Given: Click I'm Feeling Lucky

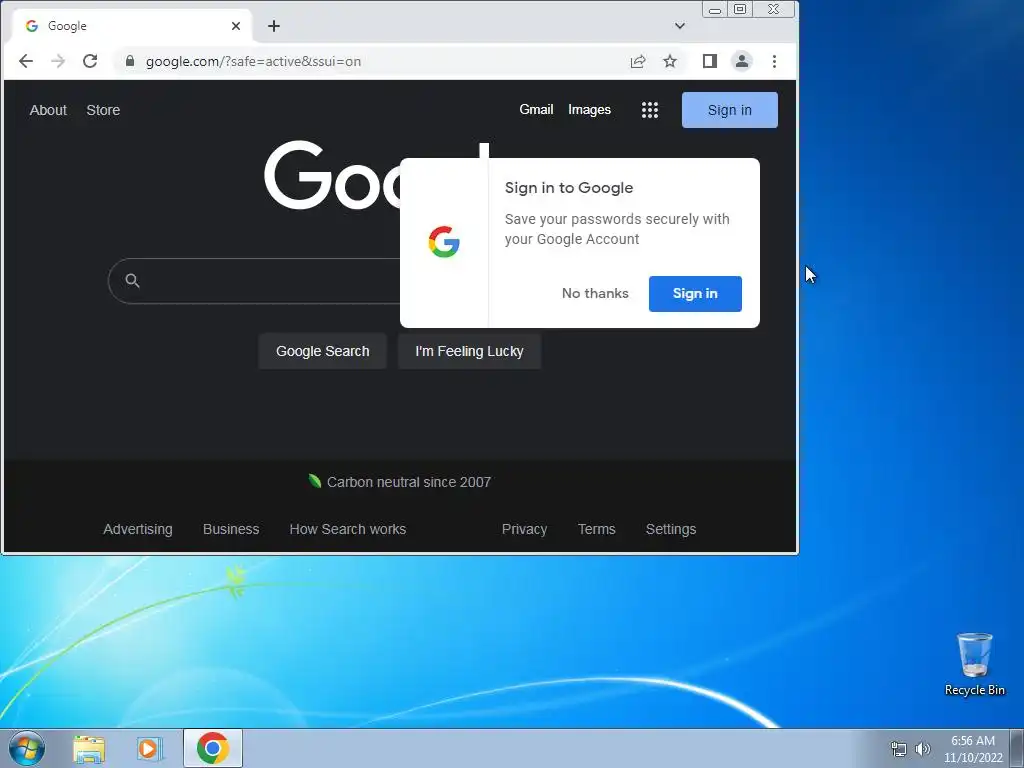Looking at the screenshot, I should (470, 351).
